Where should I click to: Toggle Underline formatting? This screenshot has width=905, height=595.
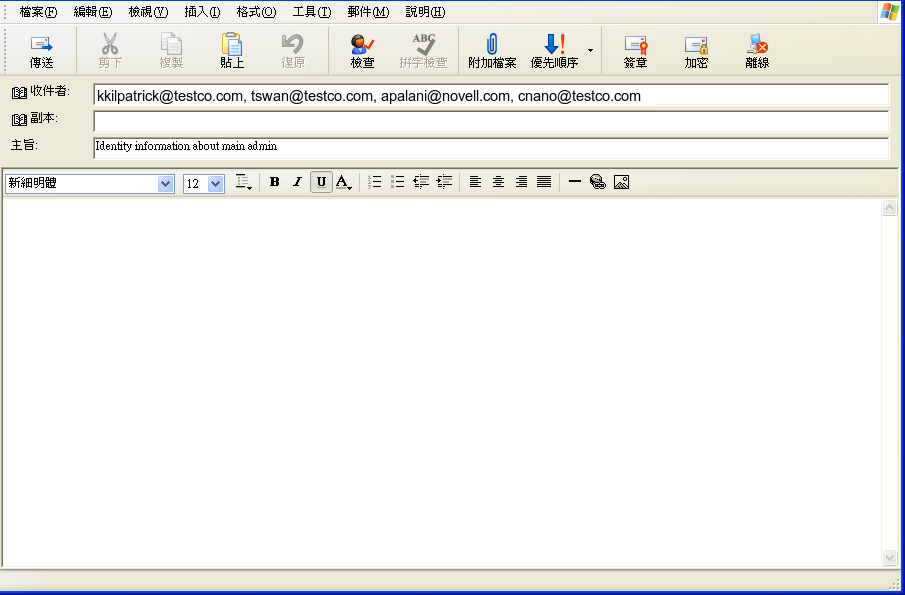[x=321, y=182]
